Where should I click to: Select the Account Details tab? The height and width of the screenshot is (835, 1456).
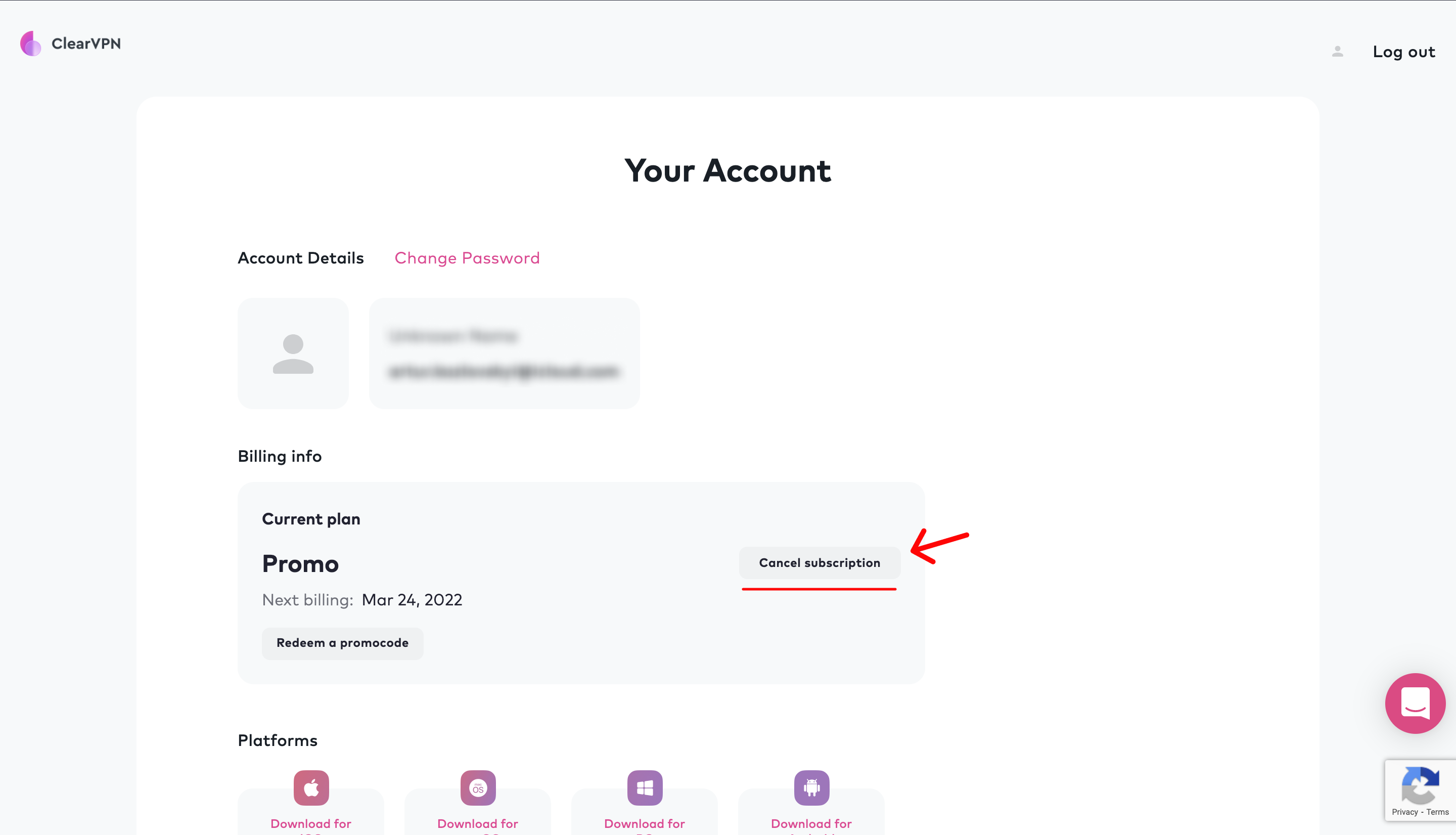(300, 258)
